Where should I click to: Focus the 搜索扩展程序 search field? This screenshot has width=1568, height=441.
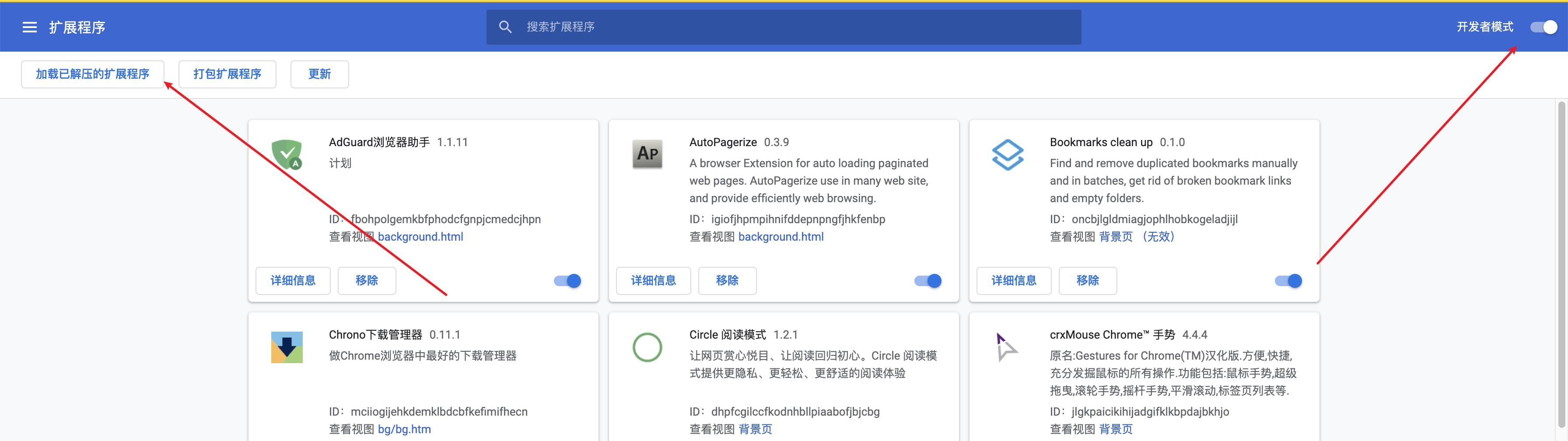784,27
